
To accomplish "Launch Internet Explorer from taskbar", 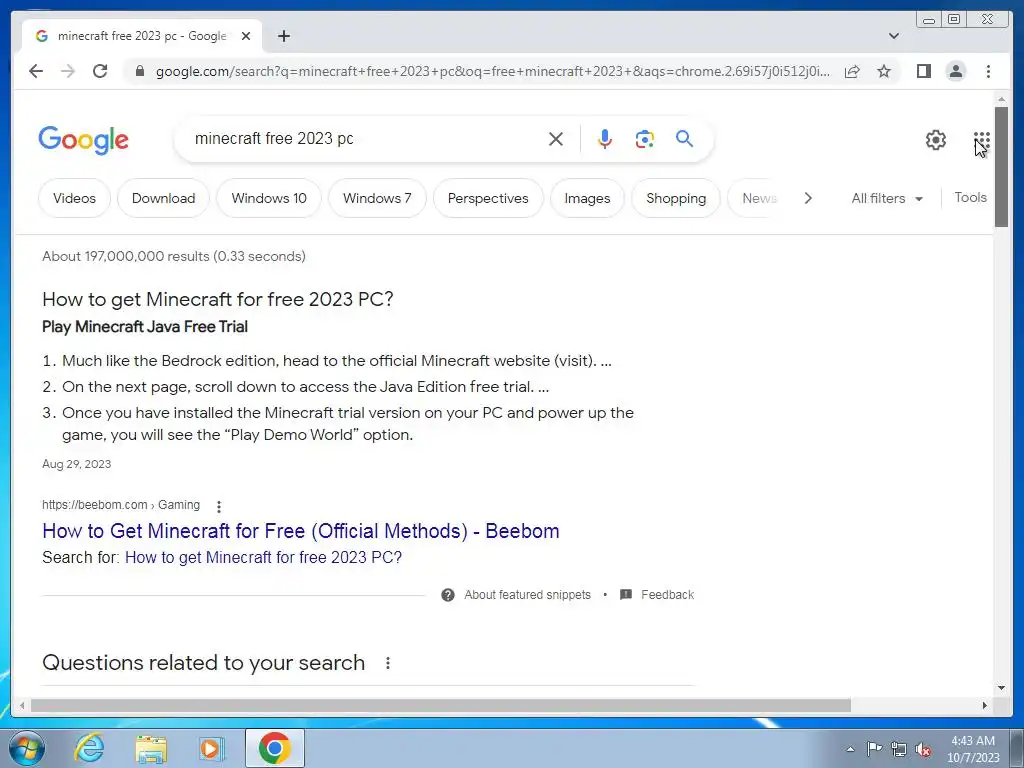I will 89,748.
